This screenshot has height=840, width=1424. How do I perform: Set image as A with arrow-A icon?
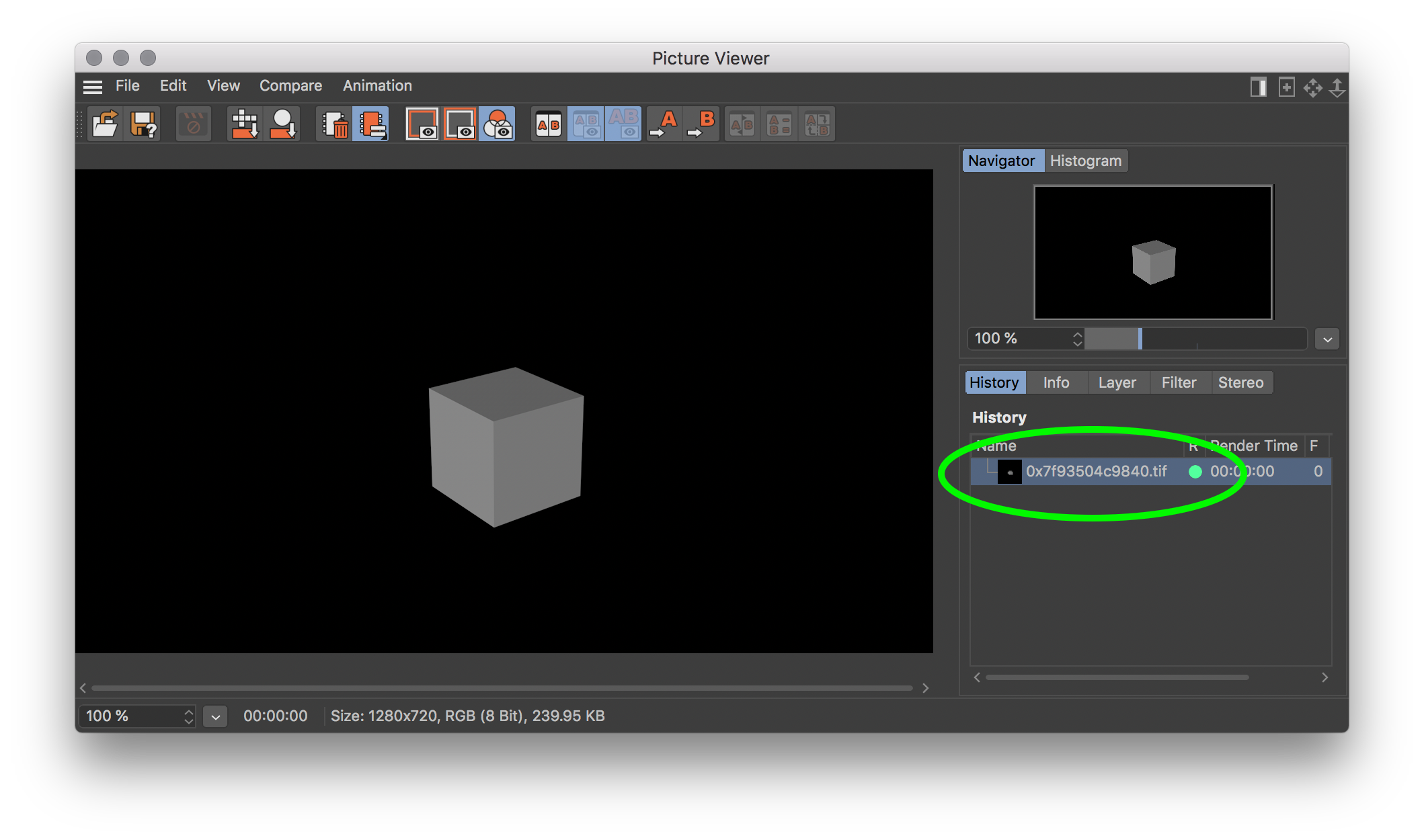[x=664, y=124]
